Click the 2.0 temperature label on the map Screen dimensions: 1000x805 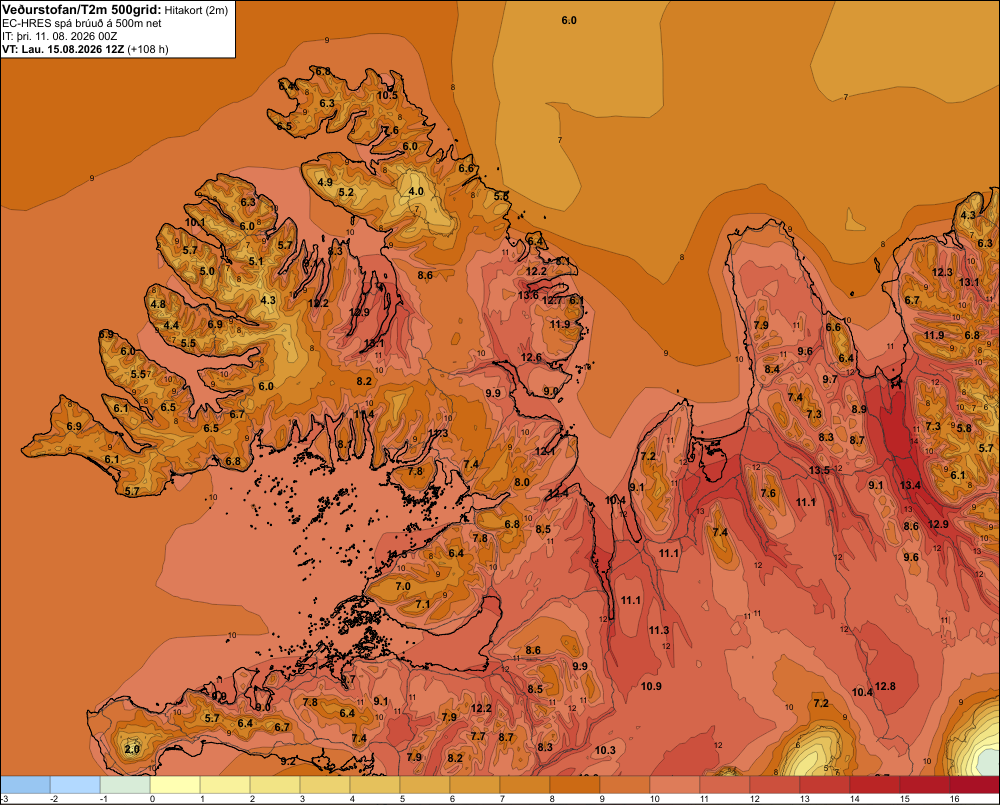[x=132, y=749]
